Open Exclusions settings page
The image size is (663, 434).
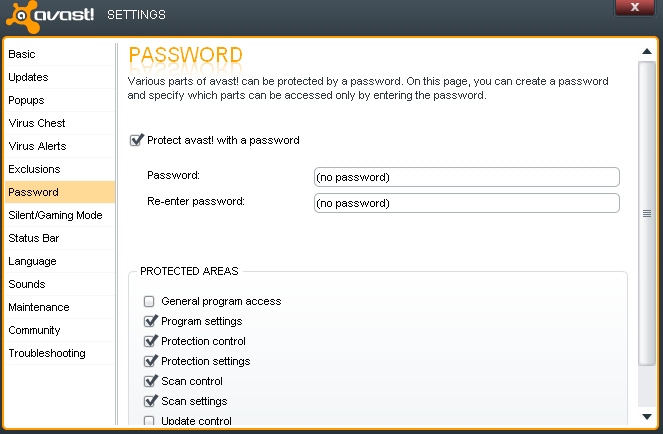click(x=60, y=169)
